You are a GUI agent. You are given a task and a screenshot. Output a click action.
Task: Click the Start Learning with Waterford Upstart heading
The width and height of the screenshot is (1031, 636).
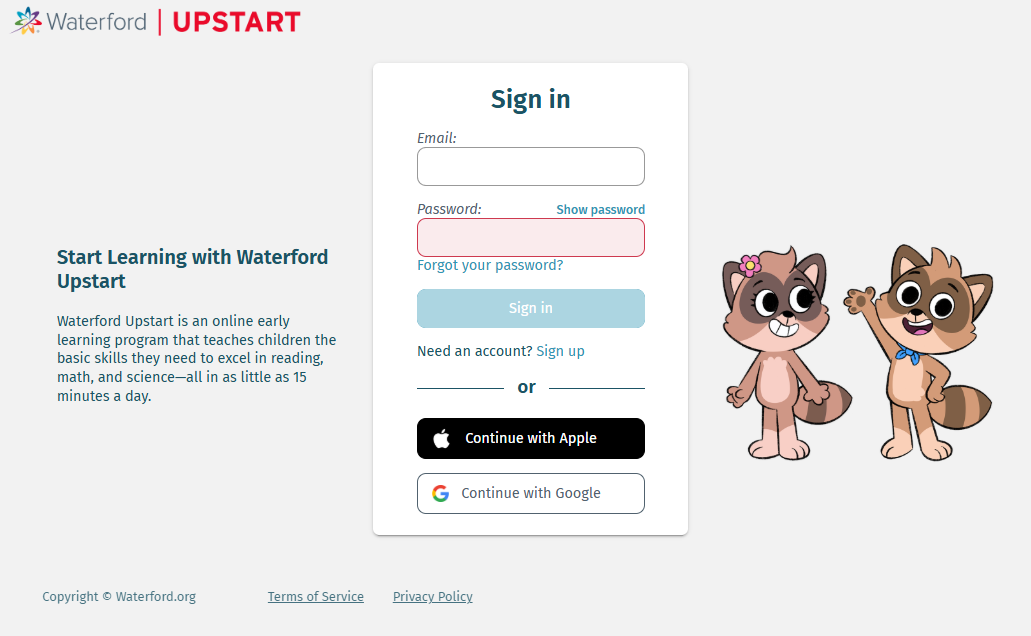[192, 269]
